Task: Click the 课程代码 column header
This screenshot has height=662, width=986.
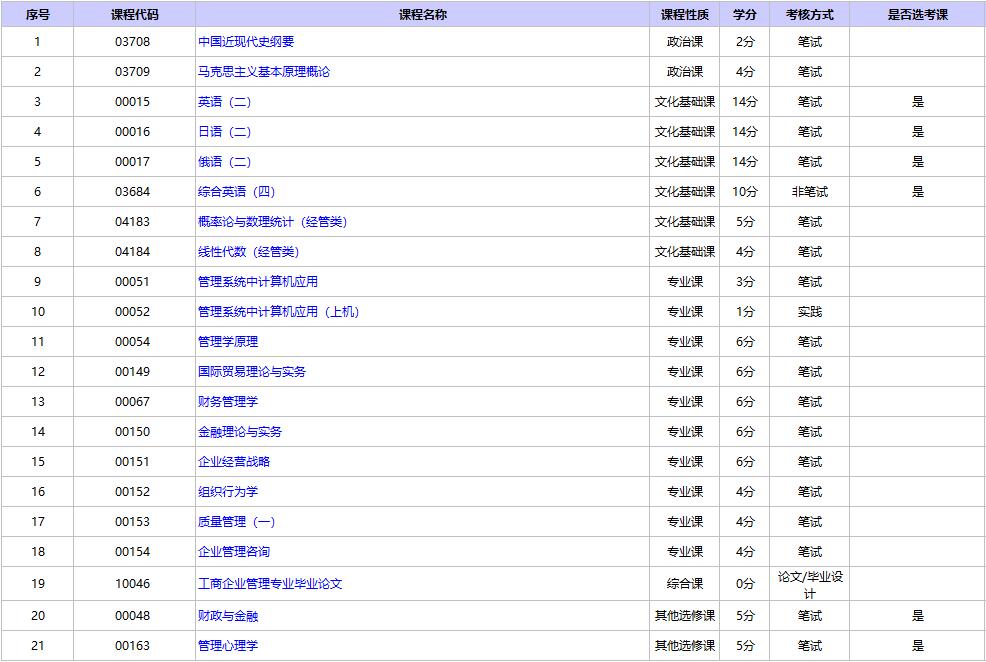Action: click(134, 14)
